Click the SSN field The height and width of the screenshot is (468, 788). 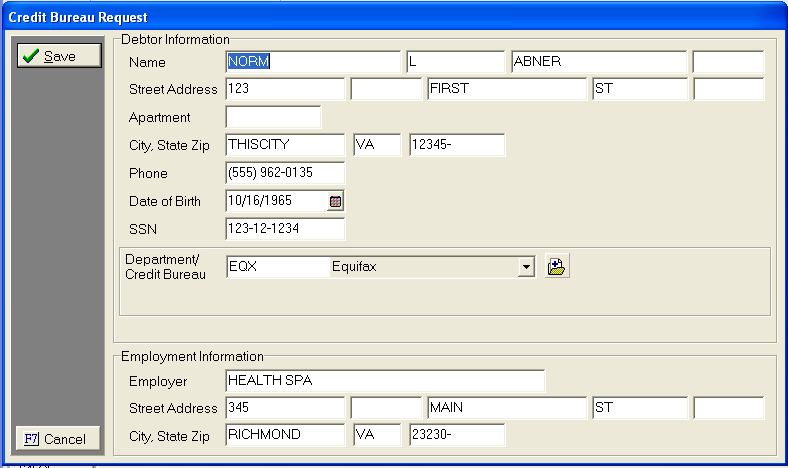coord(285,229)
